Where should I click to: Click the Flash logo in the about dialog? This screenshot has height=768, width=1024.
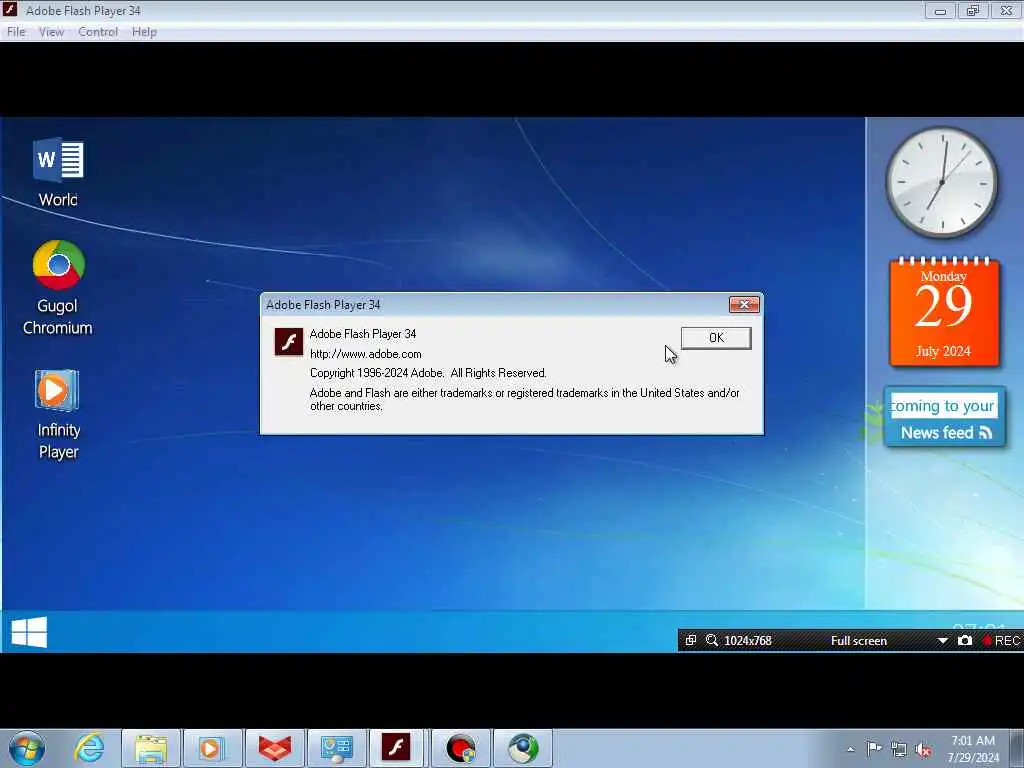click(289, 342)
